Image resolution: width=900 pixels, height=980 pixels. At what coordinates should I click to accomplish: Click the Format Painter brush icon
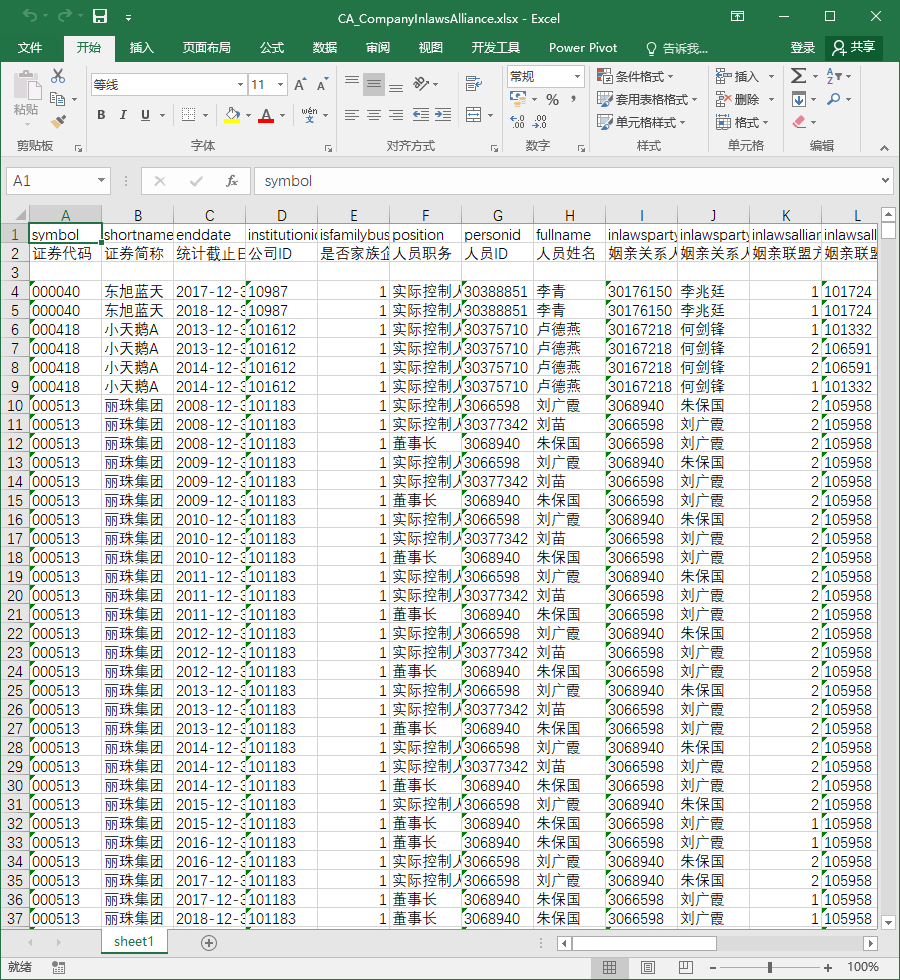tap(58, 121)
